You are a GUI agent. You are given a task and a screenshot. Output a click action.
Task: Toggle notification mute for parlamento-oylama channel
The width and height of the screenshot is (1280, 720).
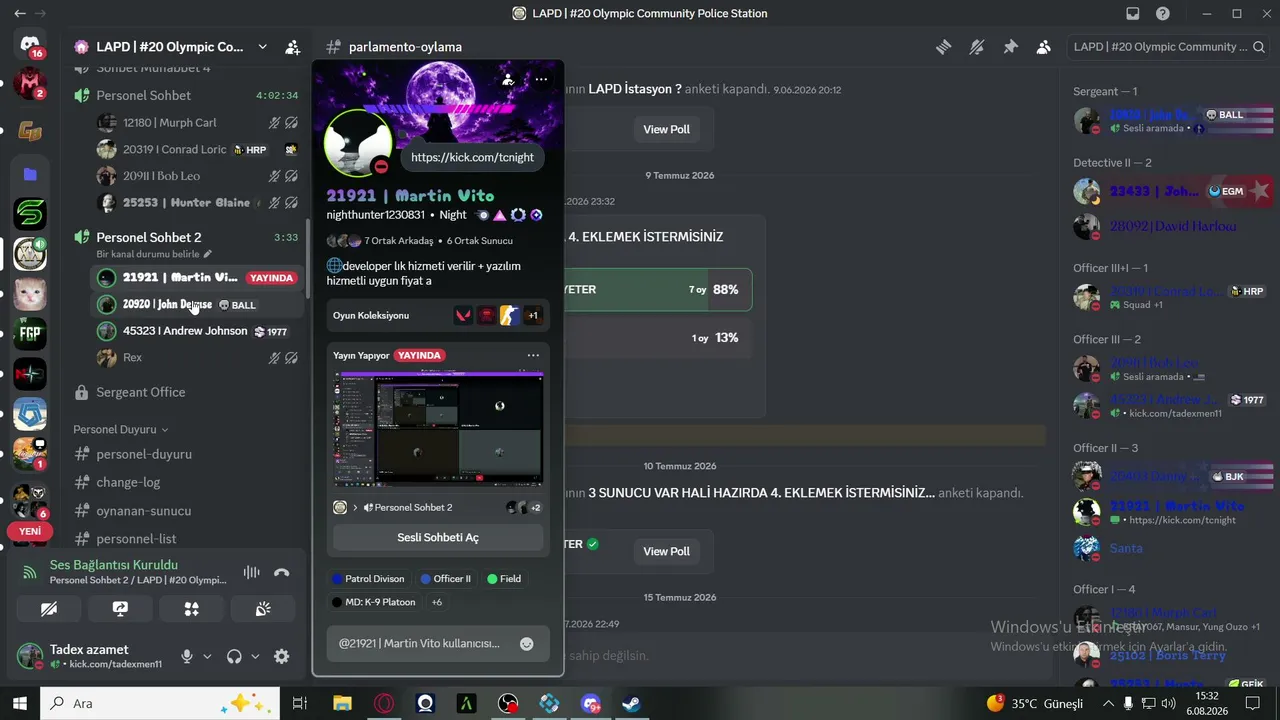977,47
